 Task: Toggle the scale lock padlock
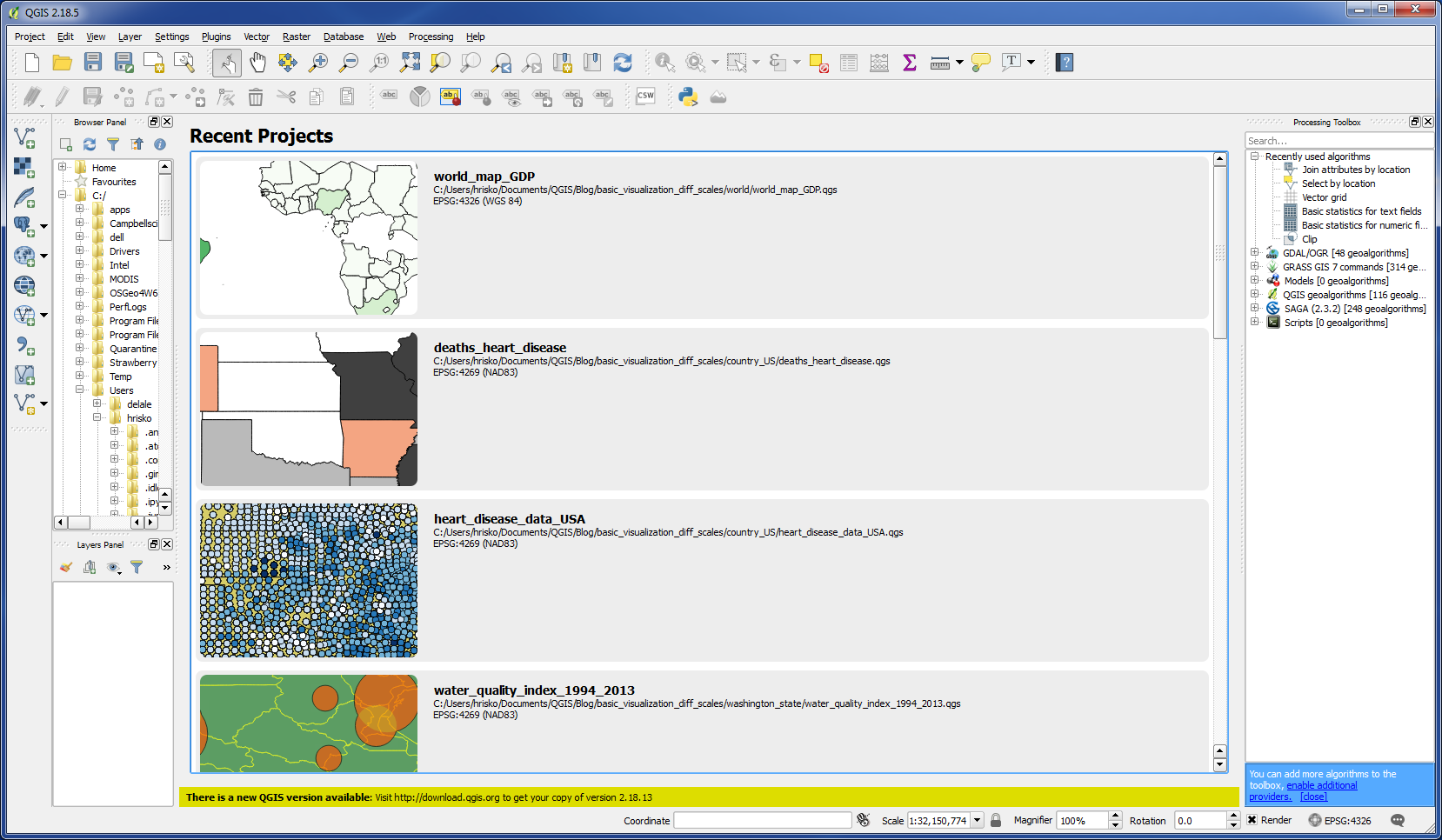(x=996, y=820)
